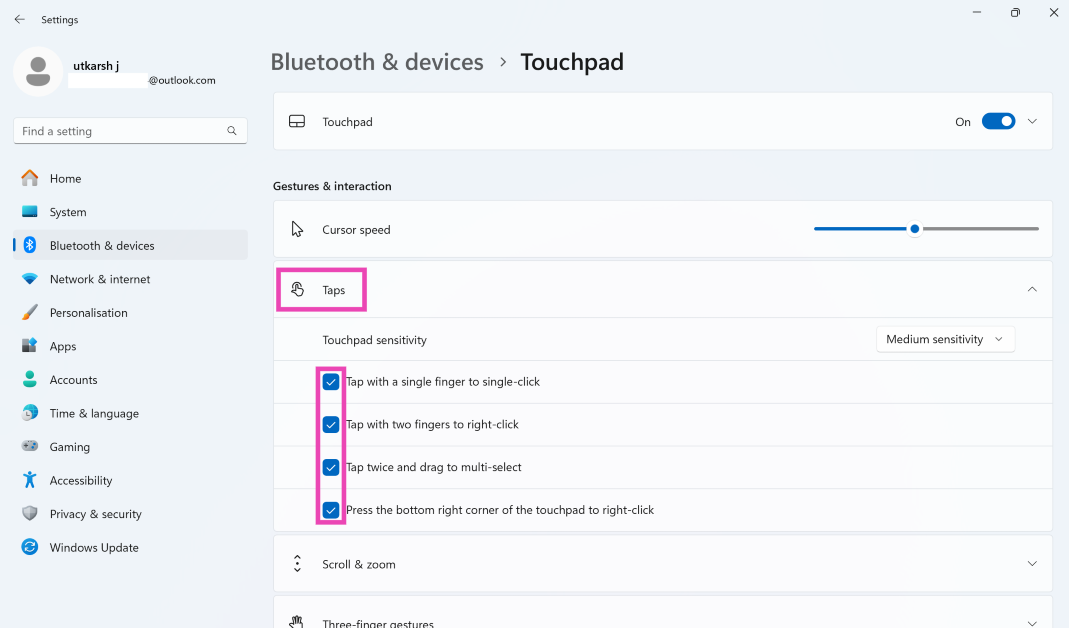This screenshot has width=1069, height=628.
Task: Click the Privacy & security shield icon
Action: click(x=30, y=514)
